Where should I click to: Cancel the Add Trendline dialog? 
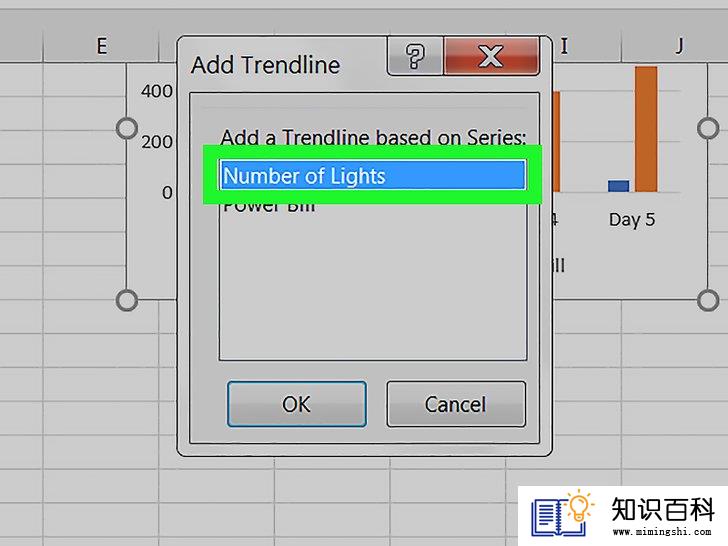pos(456,404)
